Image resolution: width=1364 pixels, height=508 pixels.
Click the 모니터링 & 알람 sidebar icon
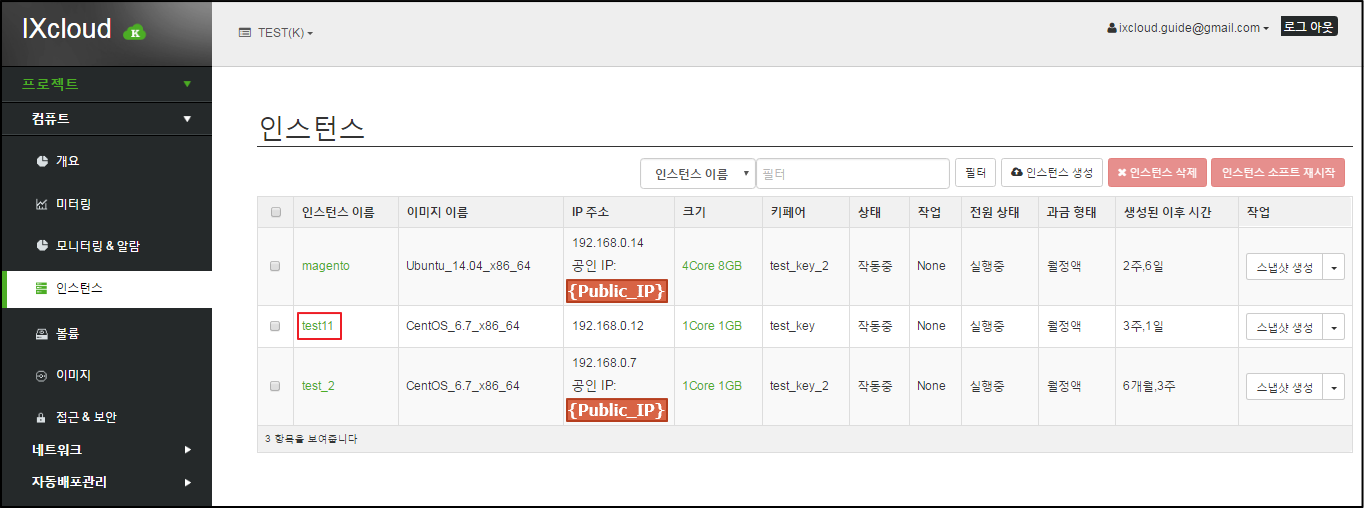[x=42, y=246]
